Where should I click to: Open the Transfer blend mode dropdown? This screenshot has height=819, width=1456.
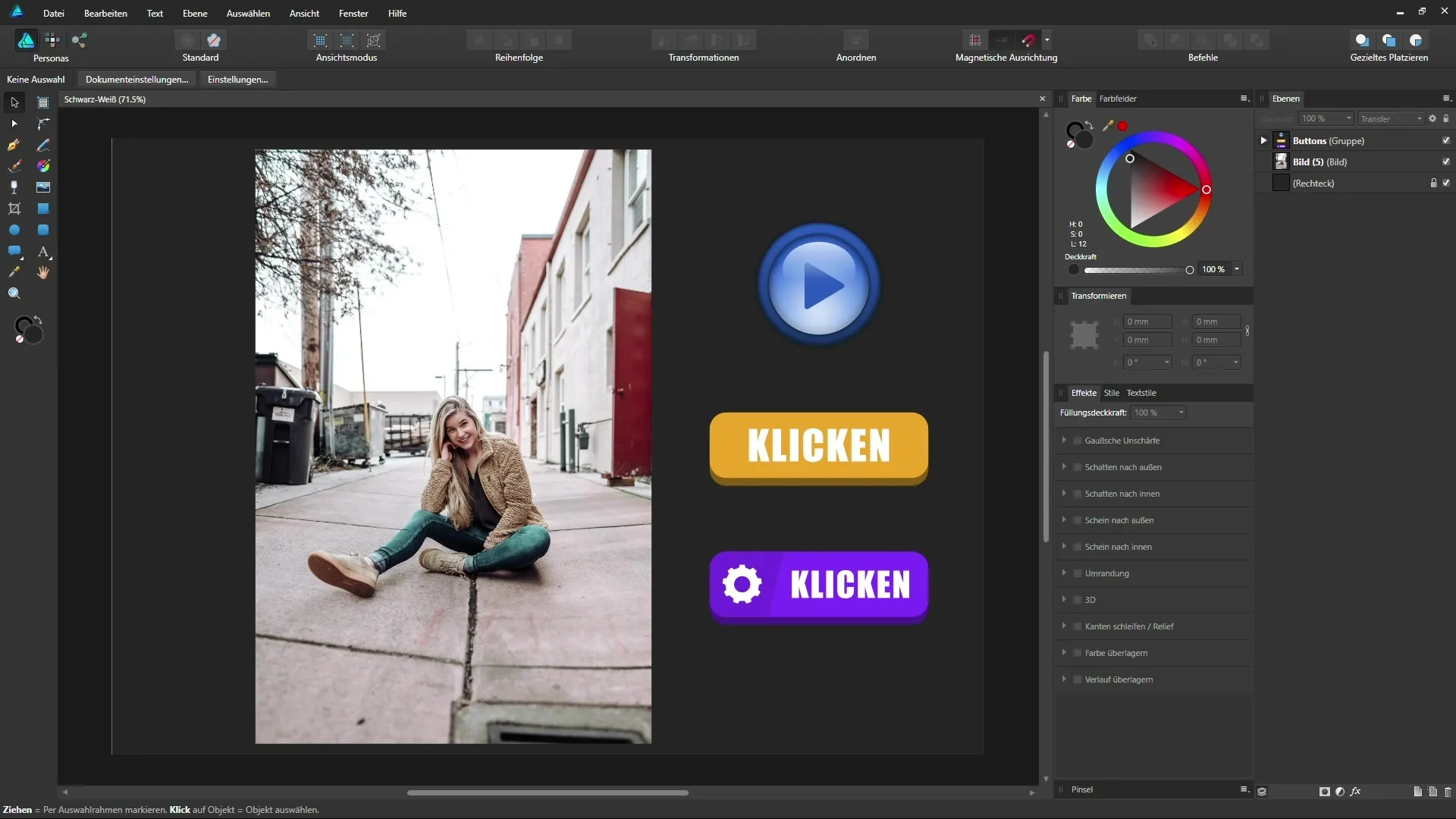(x=1391, y=119)
